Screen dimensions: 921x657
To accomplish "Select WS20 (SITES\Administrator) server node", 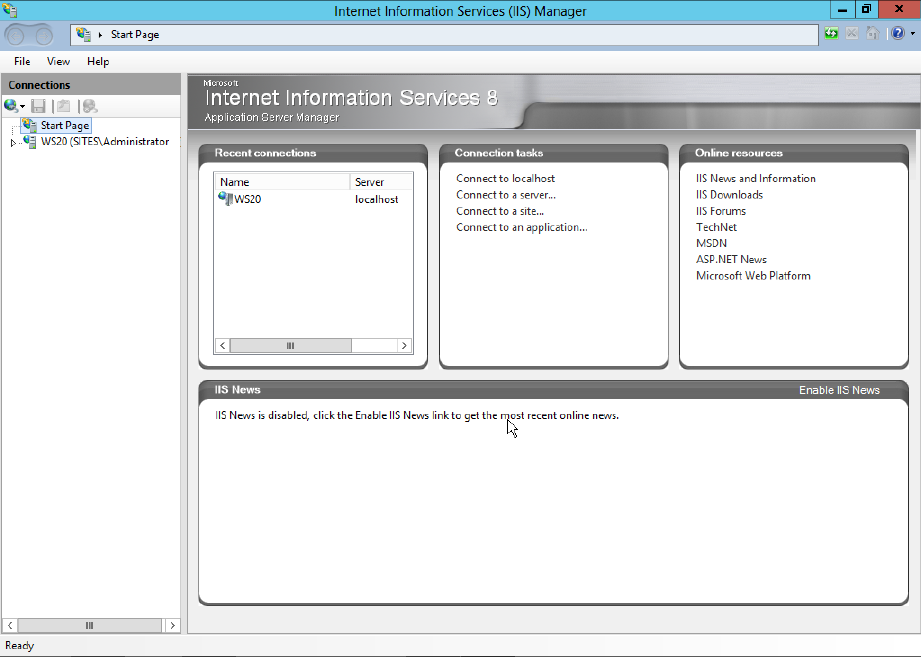I will point(105,141).
